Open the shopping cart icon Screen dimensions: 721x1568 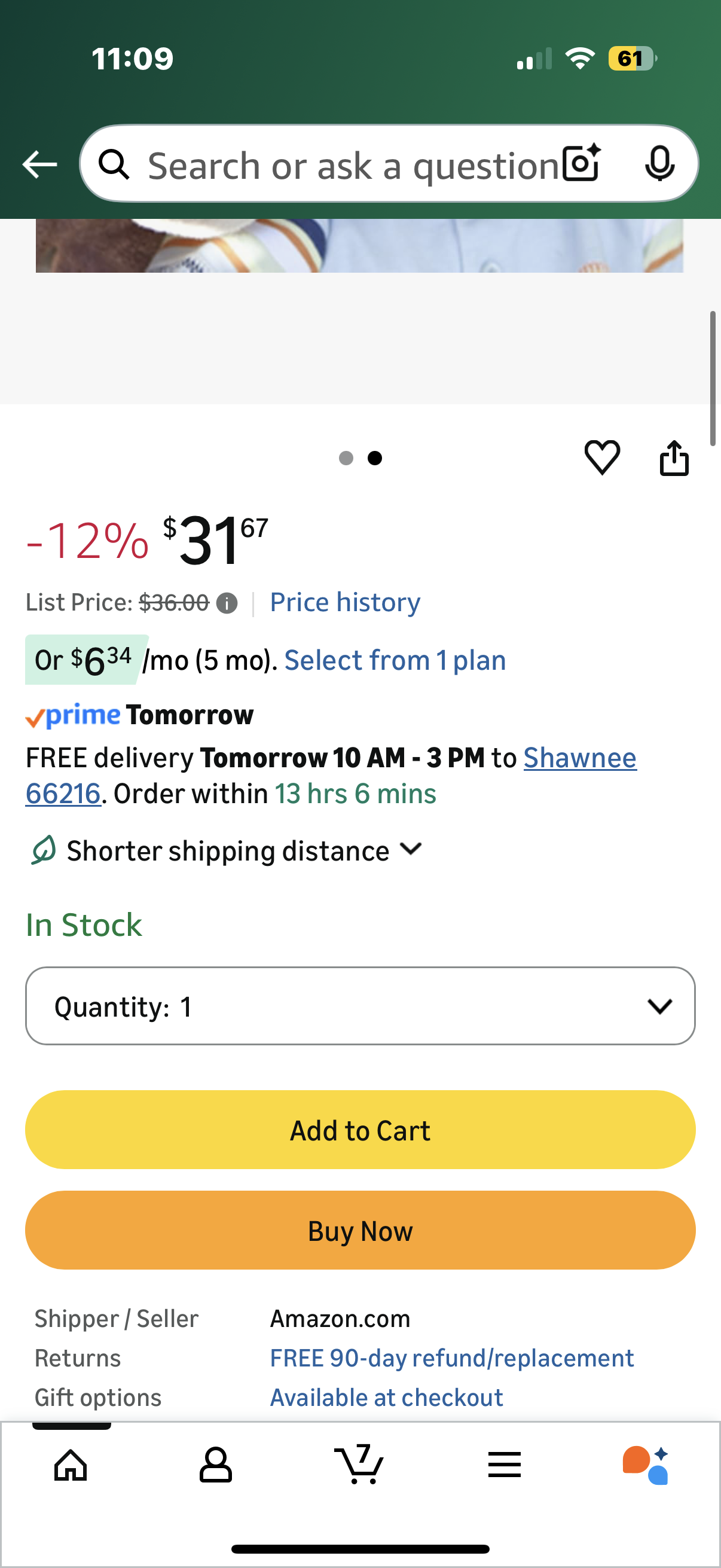359,1463
